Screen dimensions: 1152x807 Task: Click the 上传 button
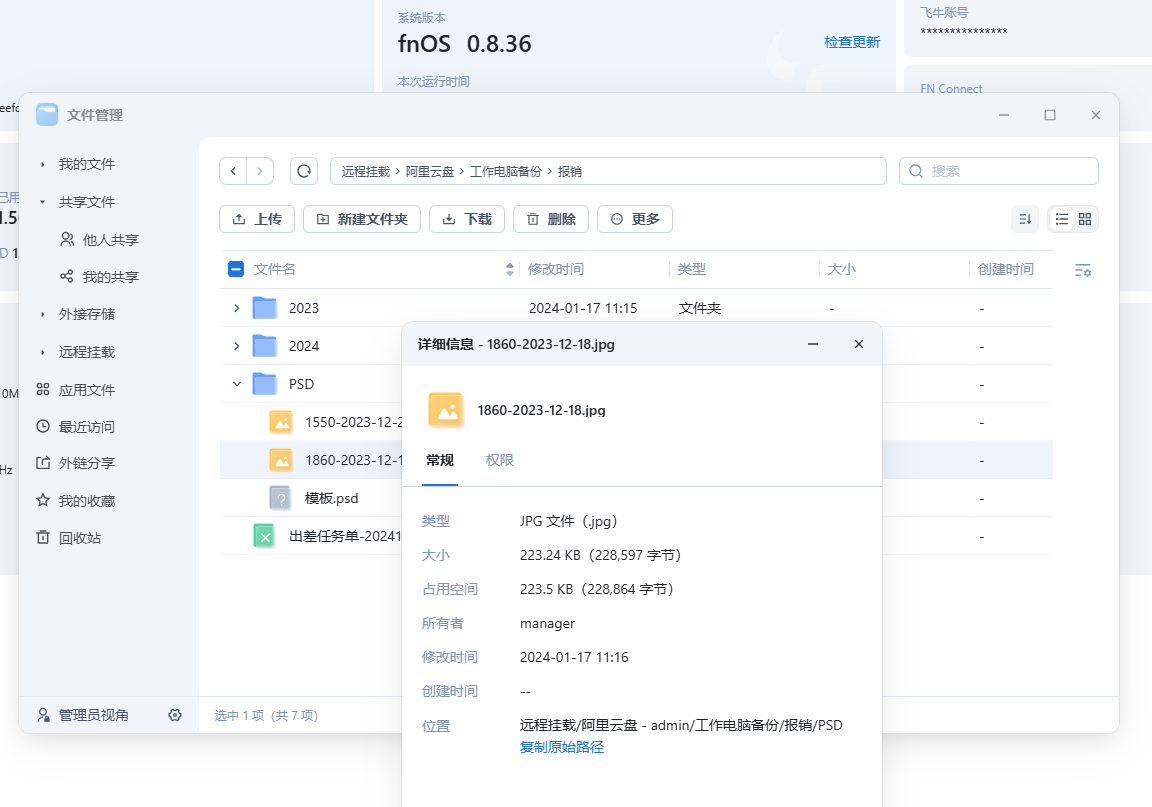(x=257, y=219)
